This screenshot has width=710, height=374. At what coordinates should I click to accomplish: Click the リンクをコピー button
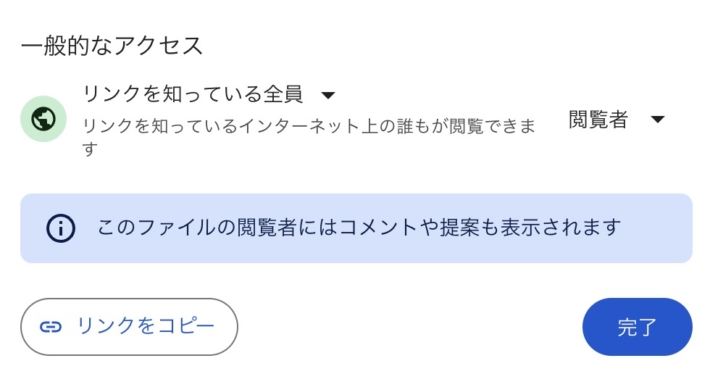(x=129, y=326)
